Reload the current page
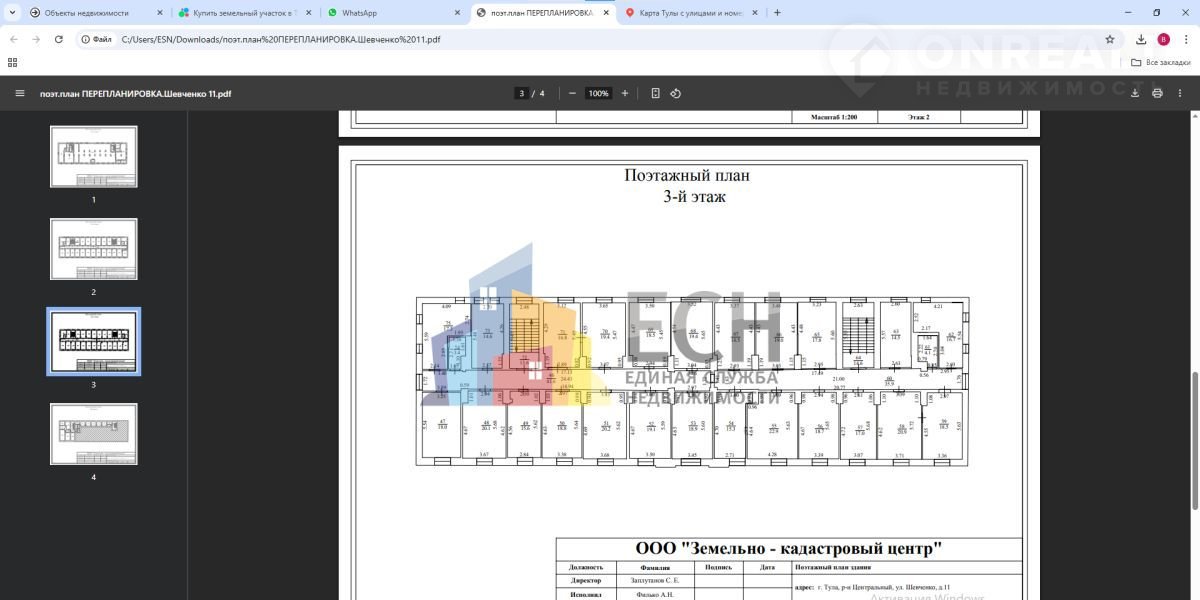This screenshot has height=600, width=1200. coord(59,39)
